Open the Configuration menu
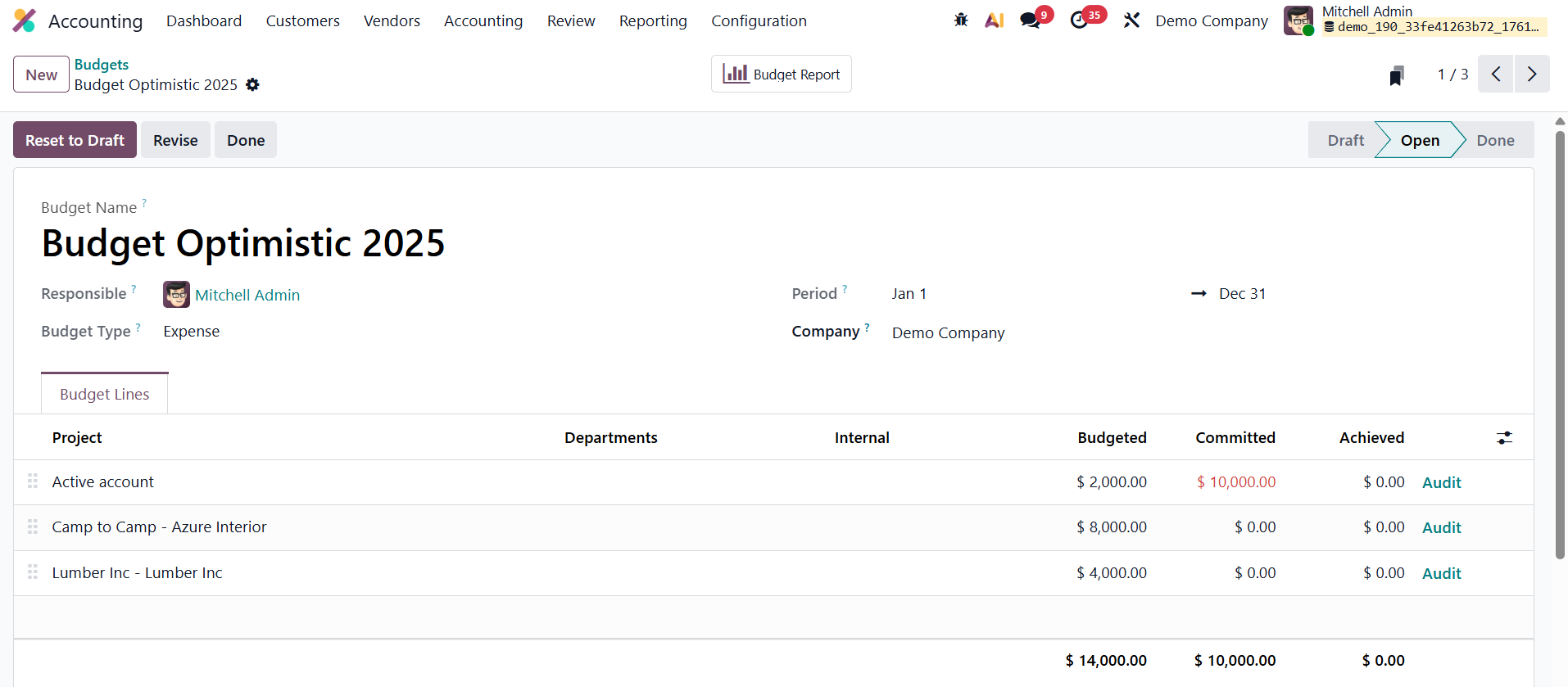 click(x=758, y=20)
